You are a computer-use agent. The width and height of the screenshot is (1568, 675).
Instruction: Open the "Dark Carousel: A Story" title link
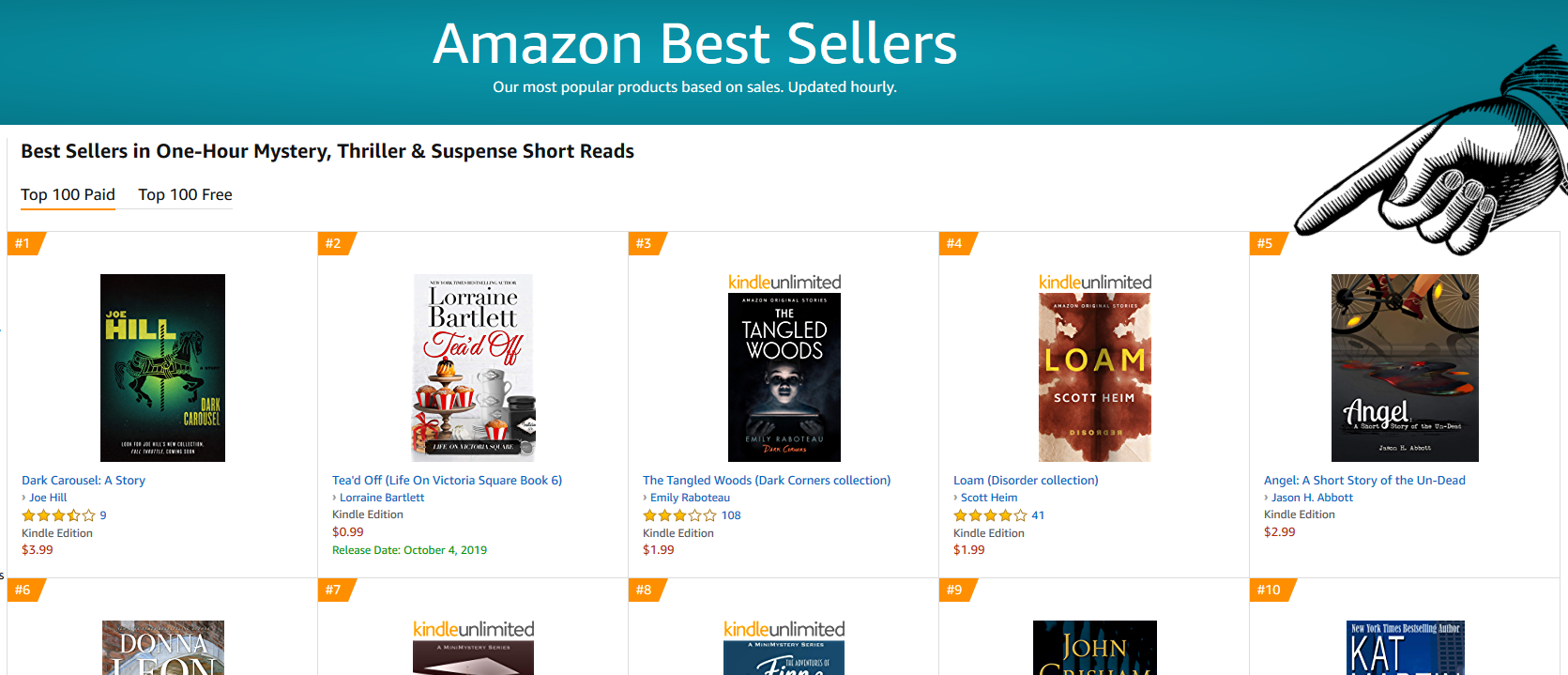(84, 481)
